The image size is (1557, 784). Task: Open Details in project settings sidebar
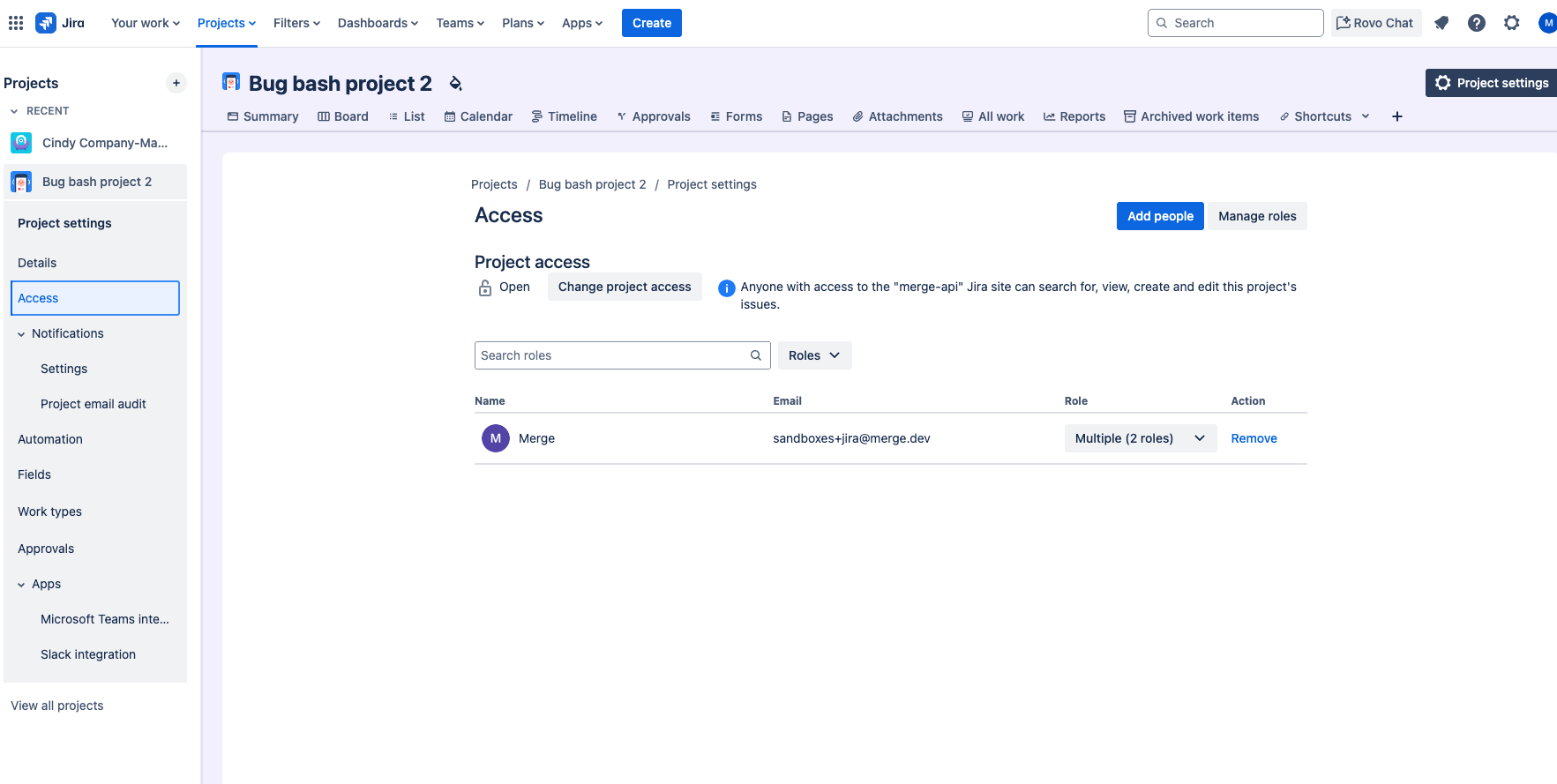tap(95, 263)
